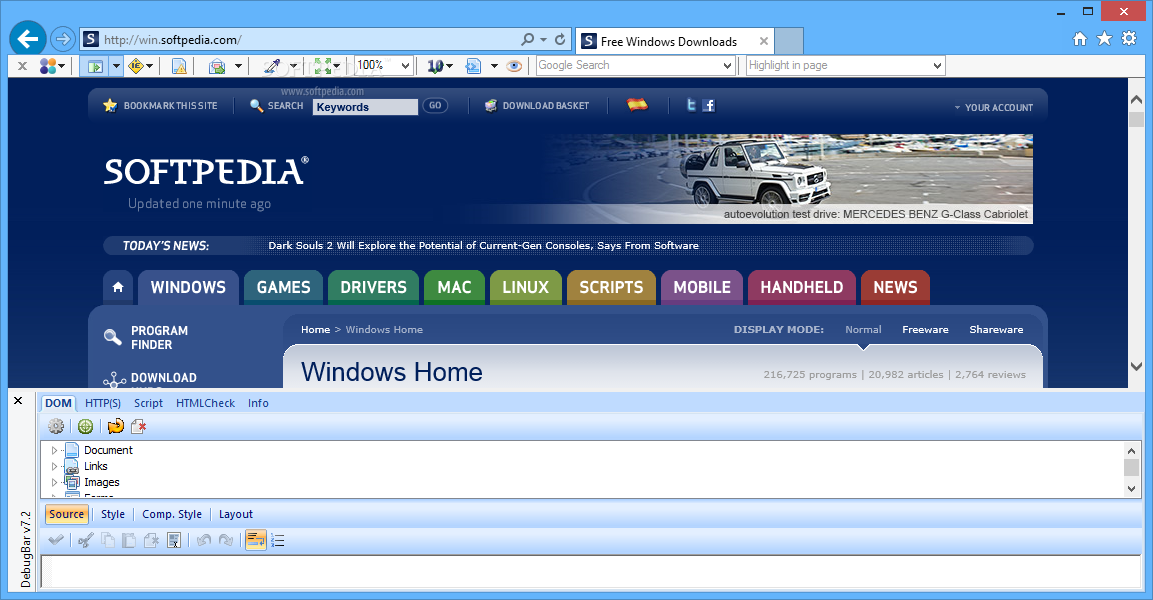Click the Facebook icon on Softpedia header

tap(708, 105)
